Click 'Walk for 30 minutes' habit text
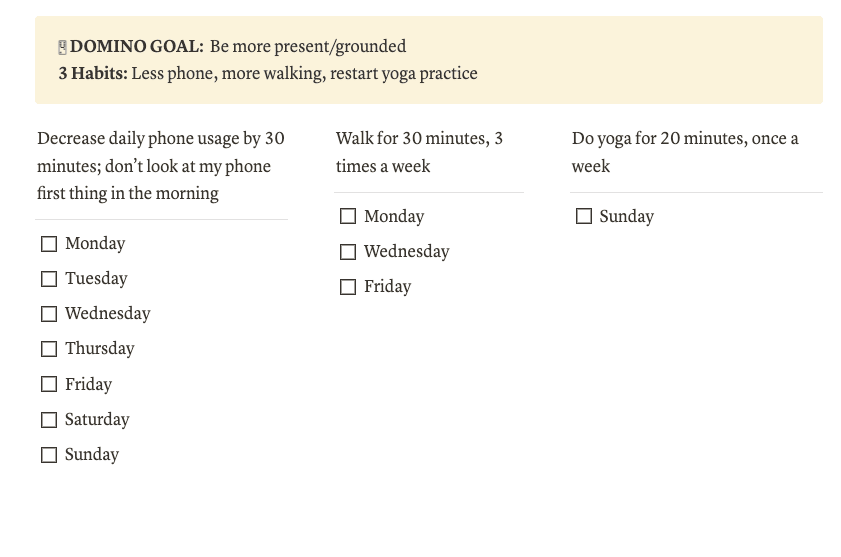Viewport: 841px width, 557px height. click(419, 152)
